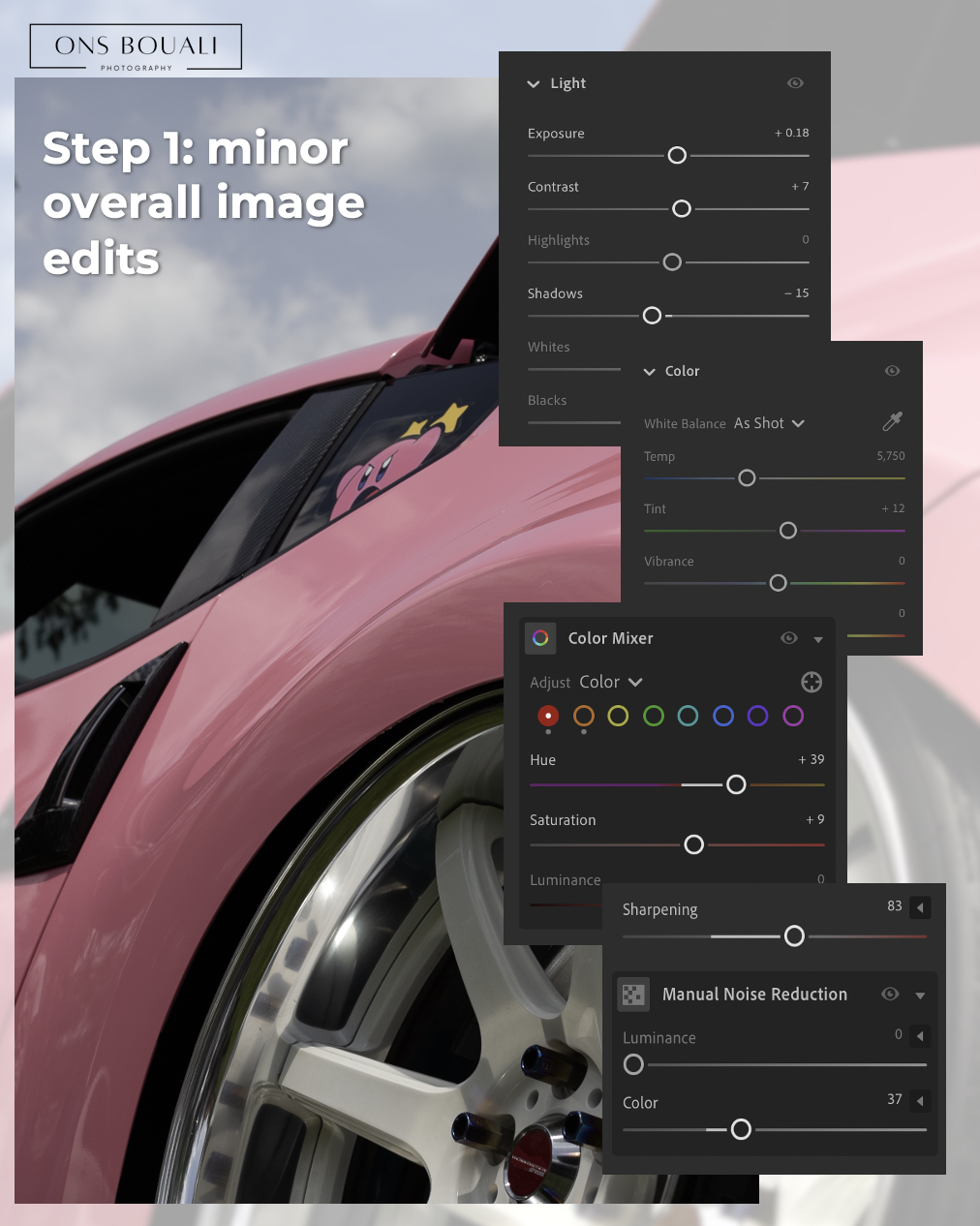Click the Blacks label
Screen dimensions: 980x1226
[x=547, y=400]
